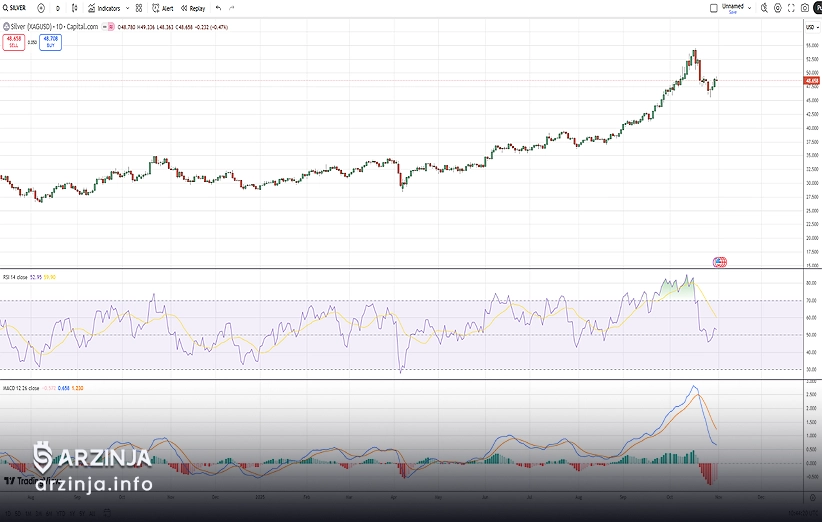Click the BUY 48.708 button
This screenshot has height=522, width=822.
[x=48, y=43]
